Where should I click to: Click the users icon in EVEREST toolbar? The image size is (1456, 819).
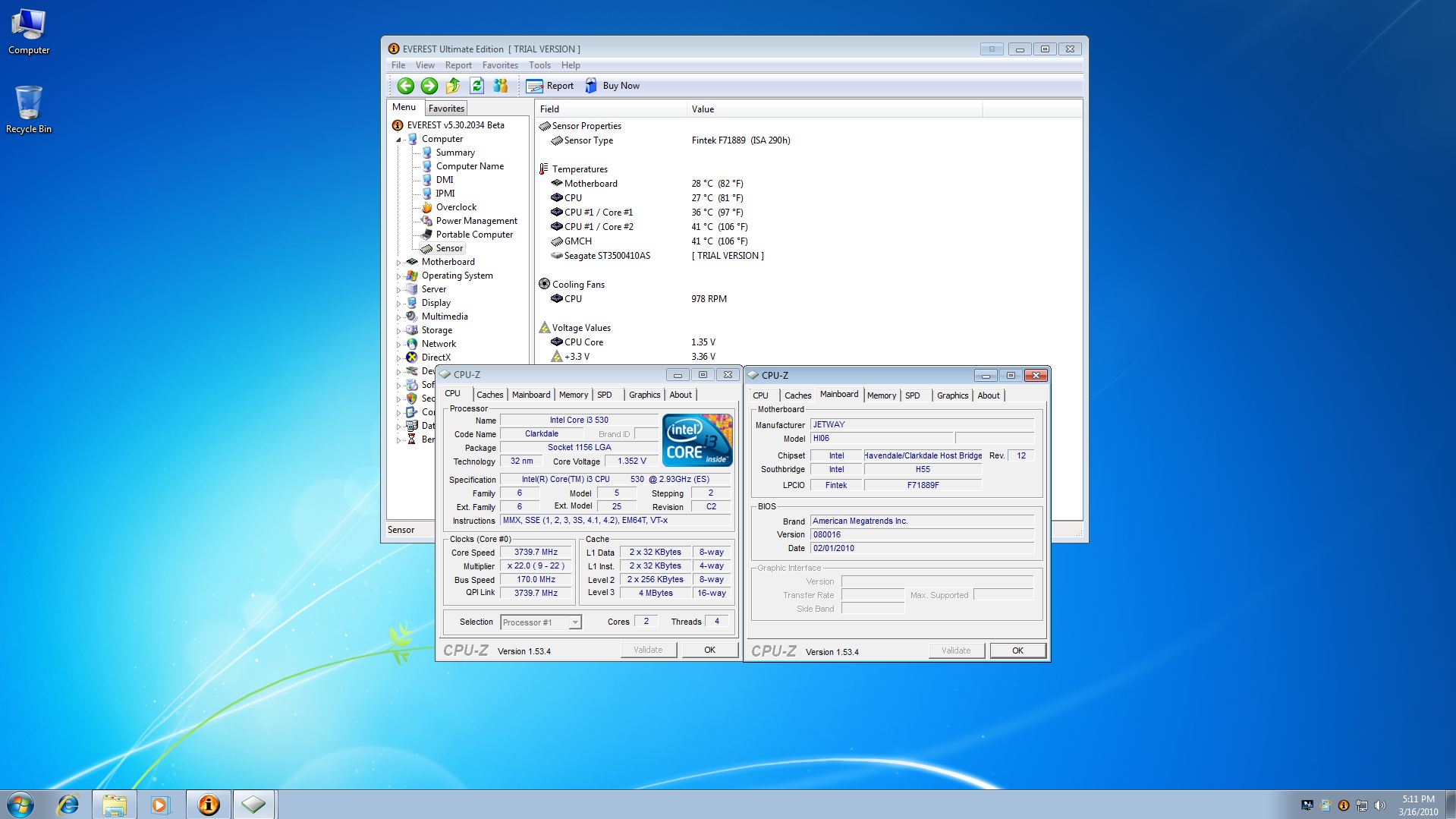[500, 86]
